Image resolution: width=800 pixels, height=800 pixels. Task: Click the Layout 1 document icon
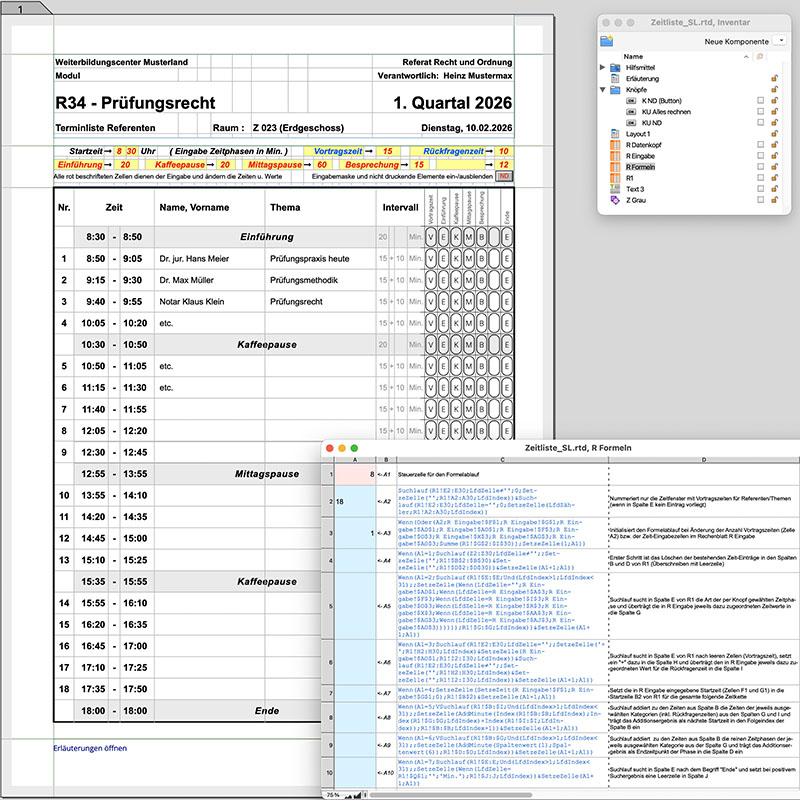tap(615, 134)
